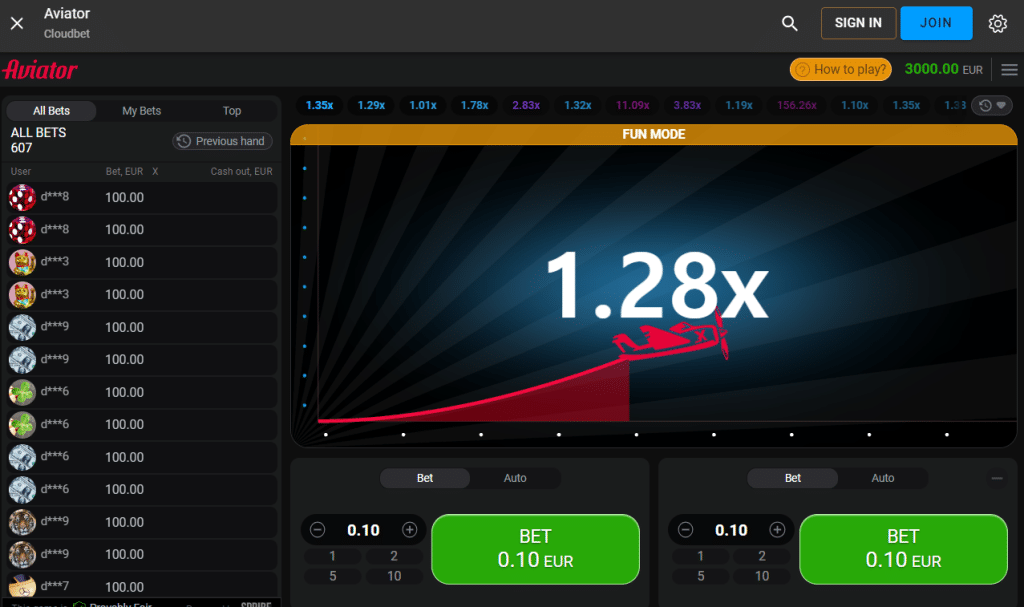Image resolution: width=1024 pixels, height=607 pixels.
Task: Place the bet with left green BET button
Action: 536,549
